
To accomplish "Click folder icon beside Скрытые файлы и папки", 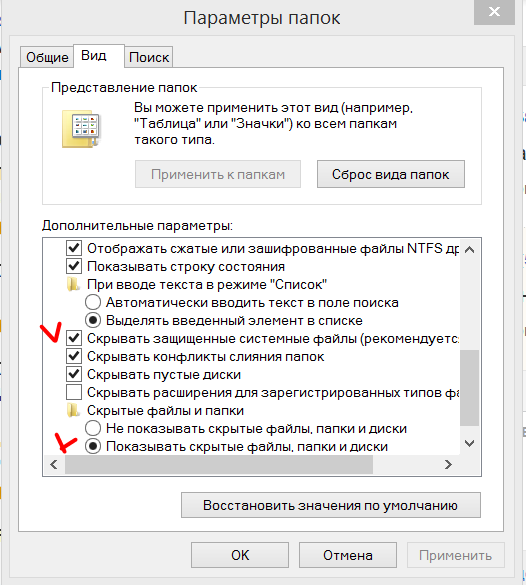I will click(73, 410).
